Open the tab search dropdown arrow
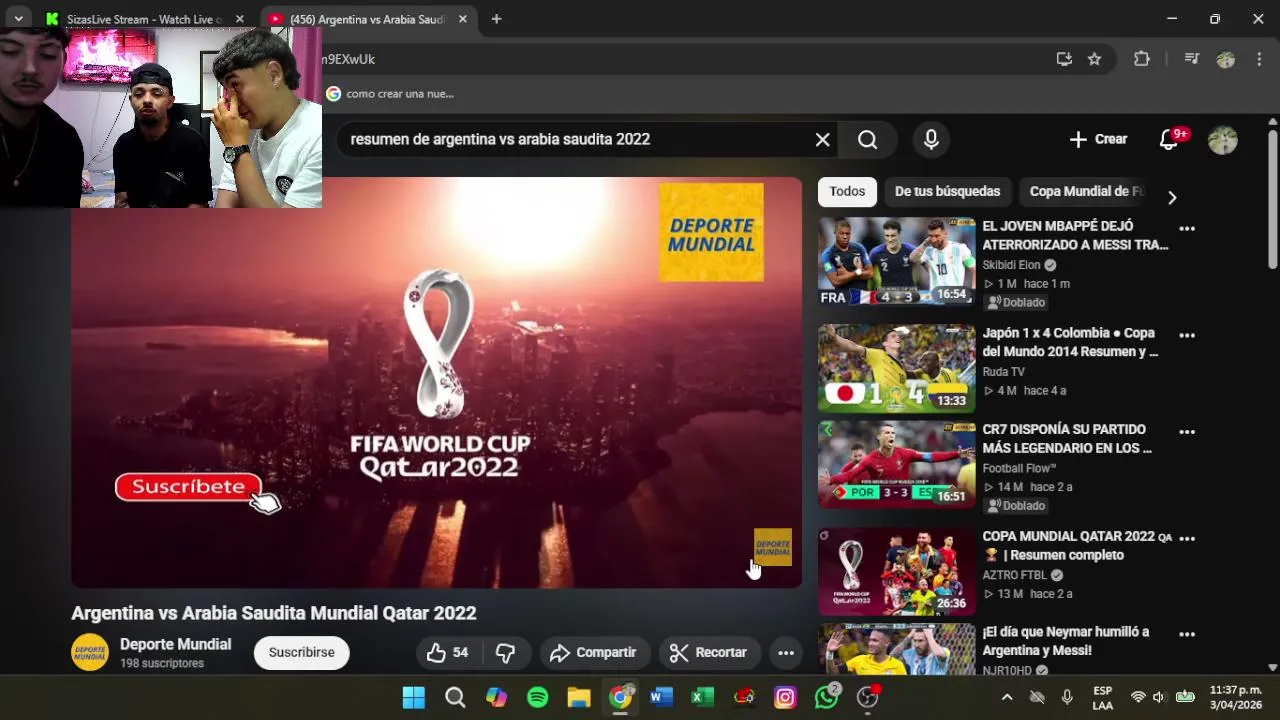 coord(18,19)
